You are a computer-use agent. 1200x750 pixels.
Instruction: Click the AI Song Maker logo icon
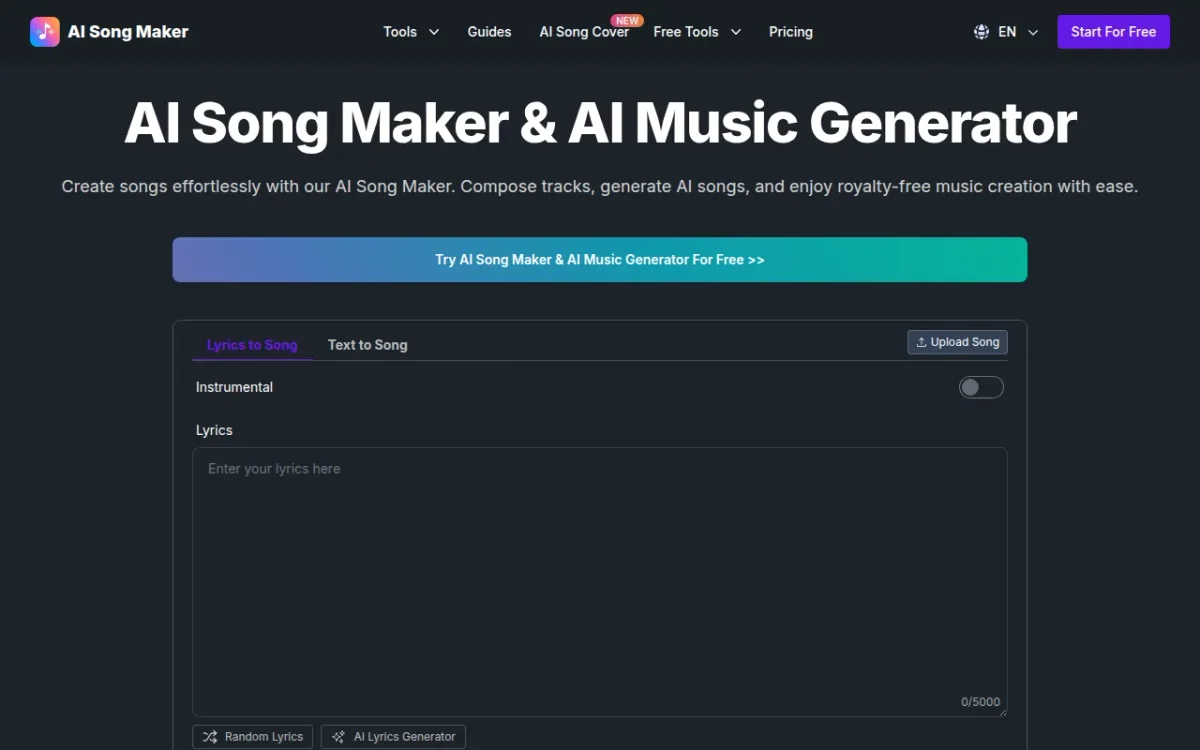45,32
